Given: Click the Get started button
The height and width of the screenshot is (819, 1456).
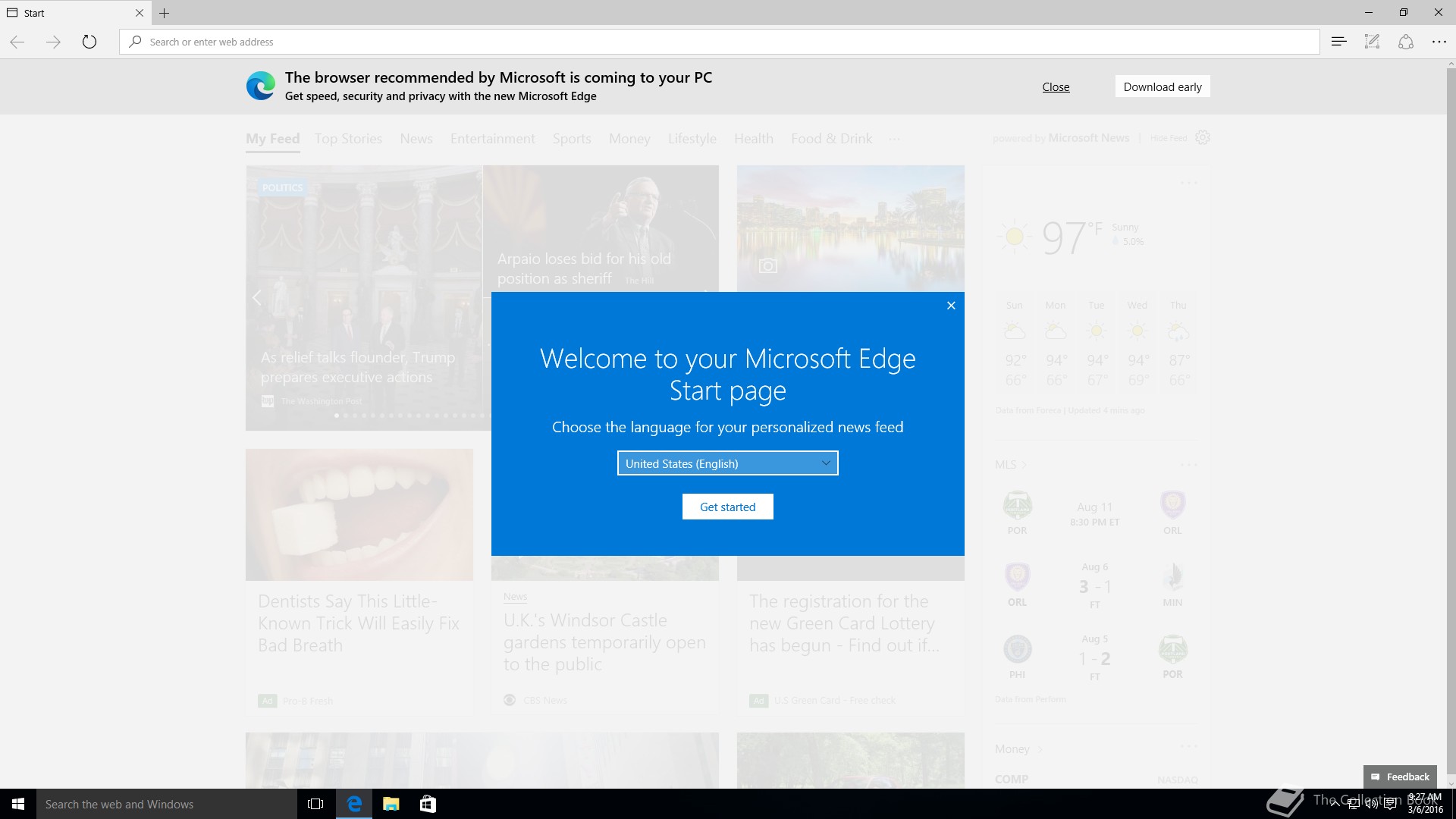Looking at the screenshot, I should [728, 507].
